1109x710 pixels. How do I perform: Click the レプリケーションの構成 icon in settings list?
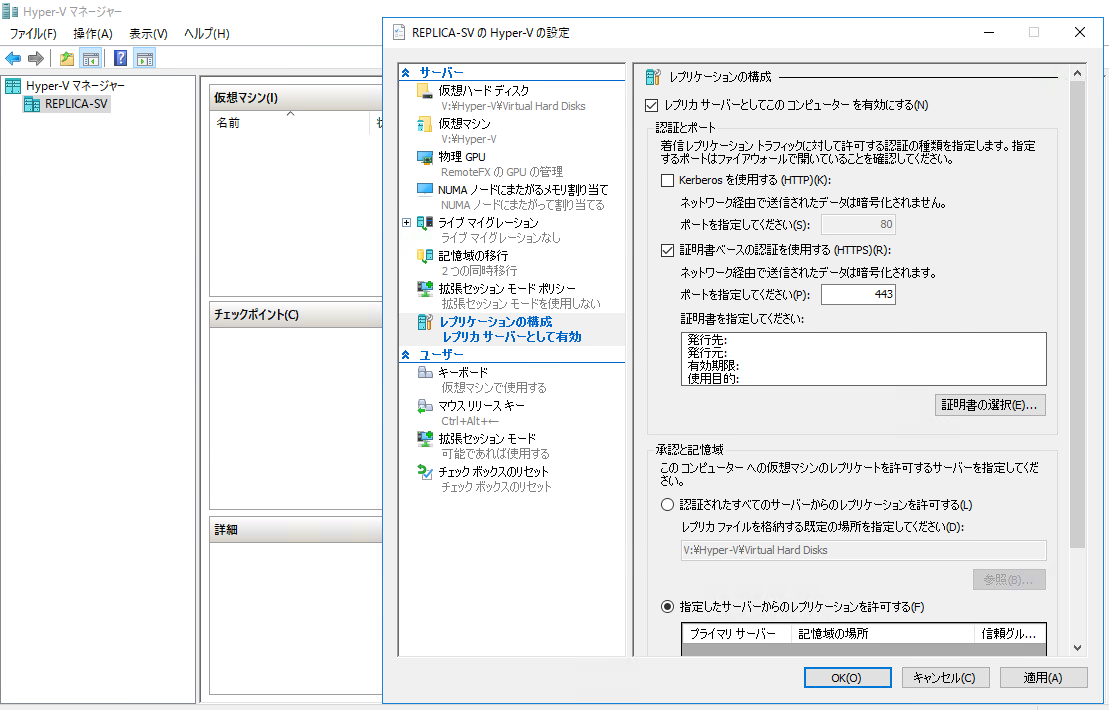pyautogui.click(x=424, y=322)
